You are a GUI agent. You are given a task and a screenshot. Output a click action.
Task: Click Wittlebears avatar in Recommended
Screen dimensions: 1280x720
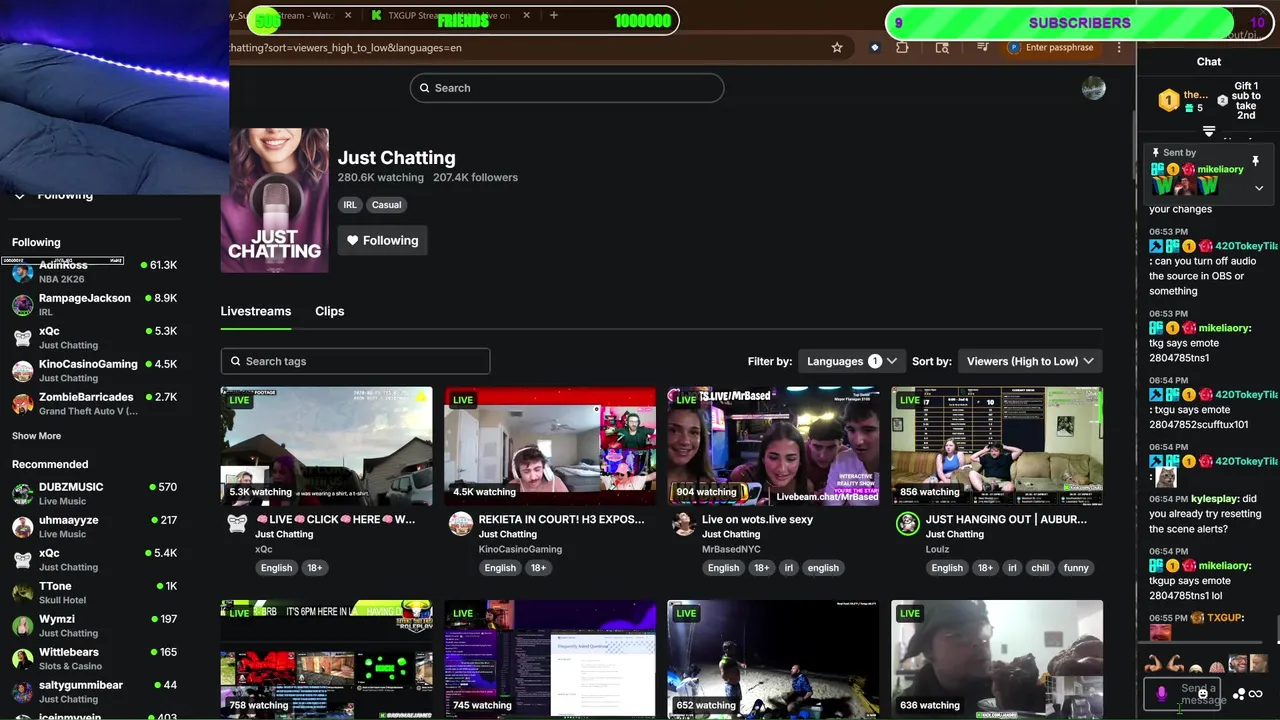point(22,659)
